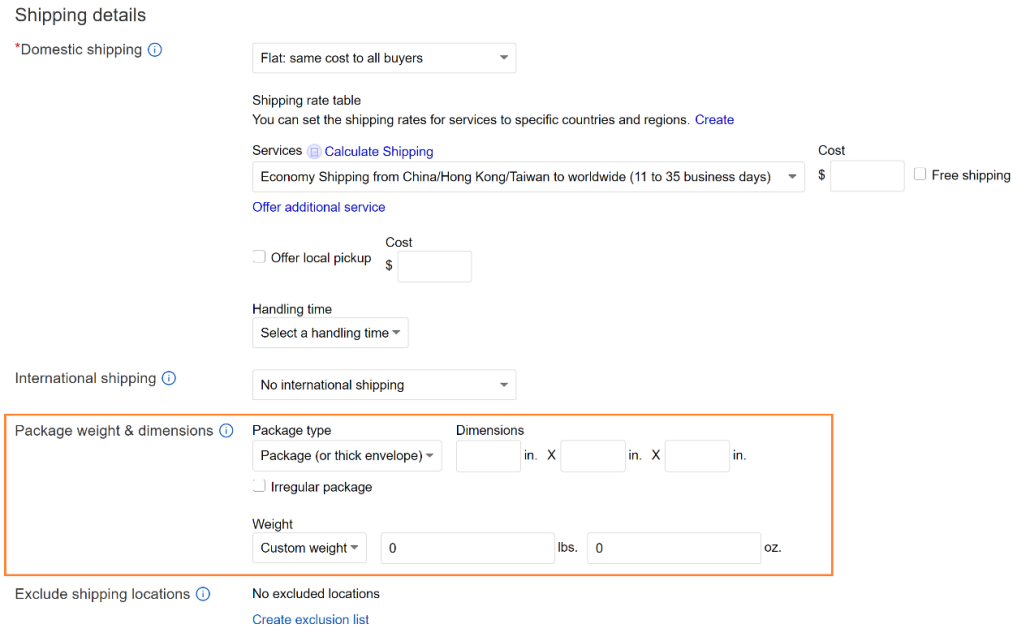Click the shipping service Cost input field
The width and height of the screenshot is (1030, 637).
[867, 176]
